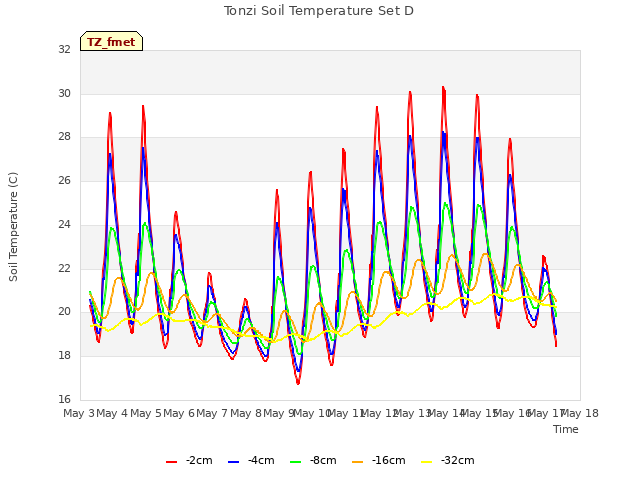The width and height of the screenshot is (640, 480).
Task: Toggle the -8cm legend entry
Action: click(x=313, y=460)
